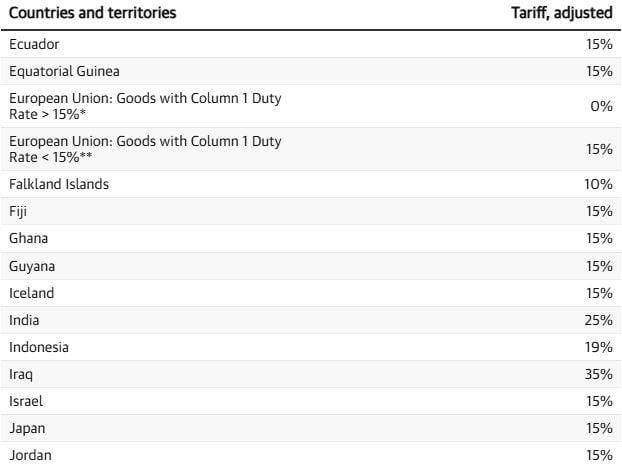The height and width of the screenshot is (474, 622).
Task: Click the "Tariff, adjusted" column header
Action: click(x=562, y=13)
